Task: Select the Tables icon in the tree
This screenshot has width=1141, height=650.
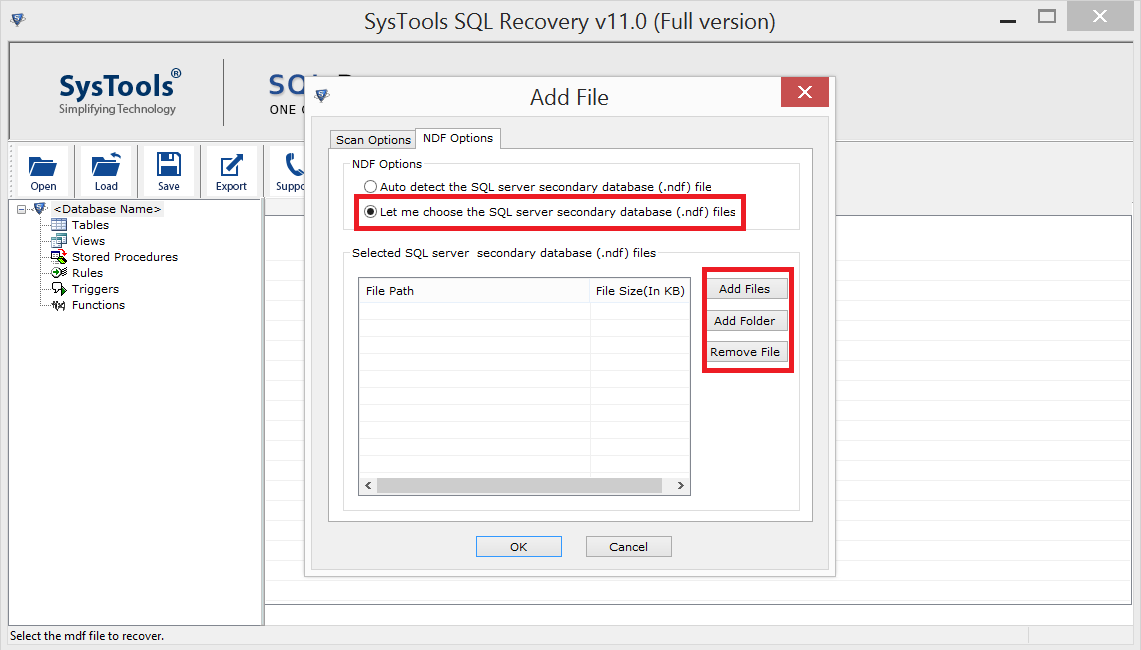Action: click(x=59, y=225)
